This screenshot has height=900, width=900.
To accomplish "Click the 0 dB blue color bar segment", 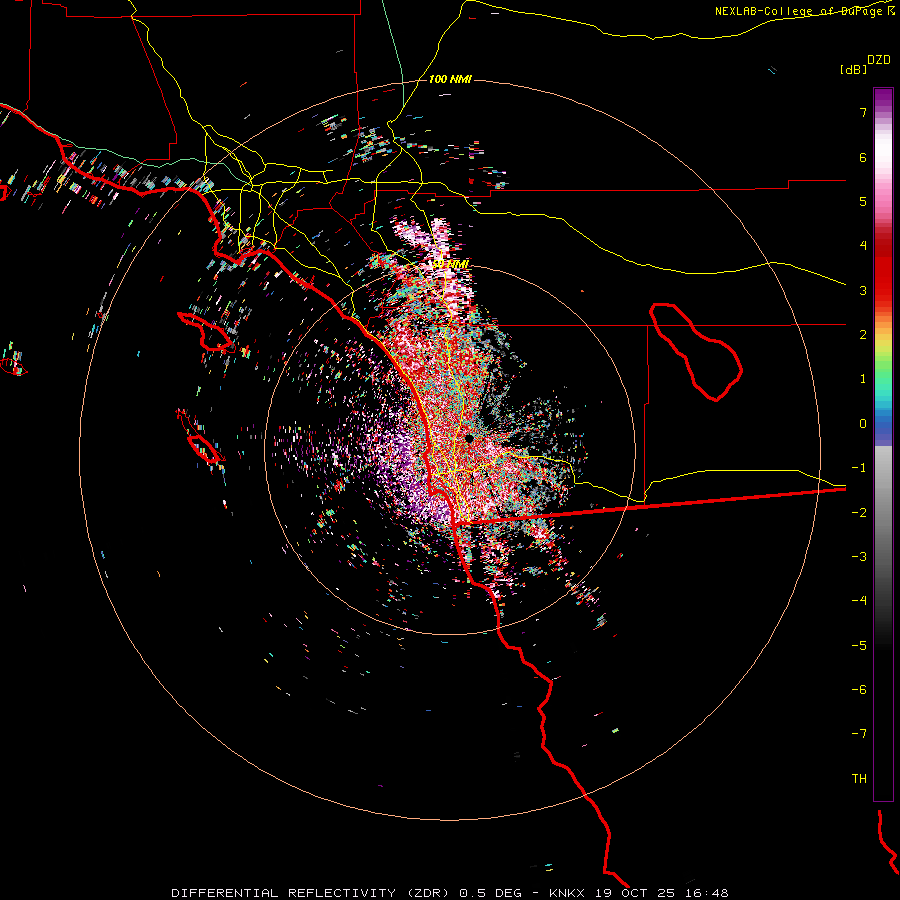I will [x=883, y=424].
